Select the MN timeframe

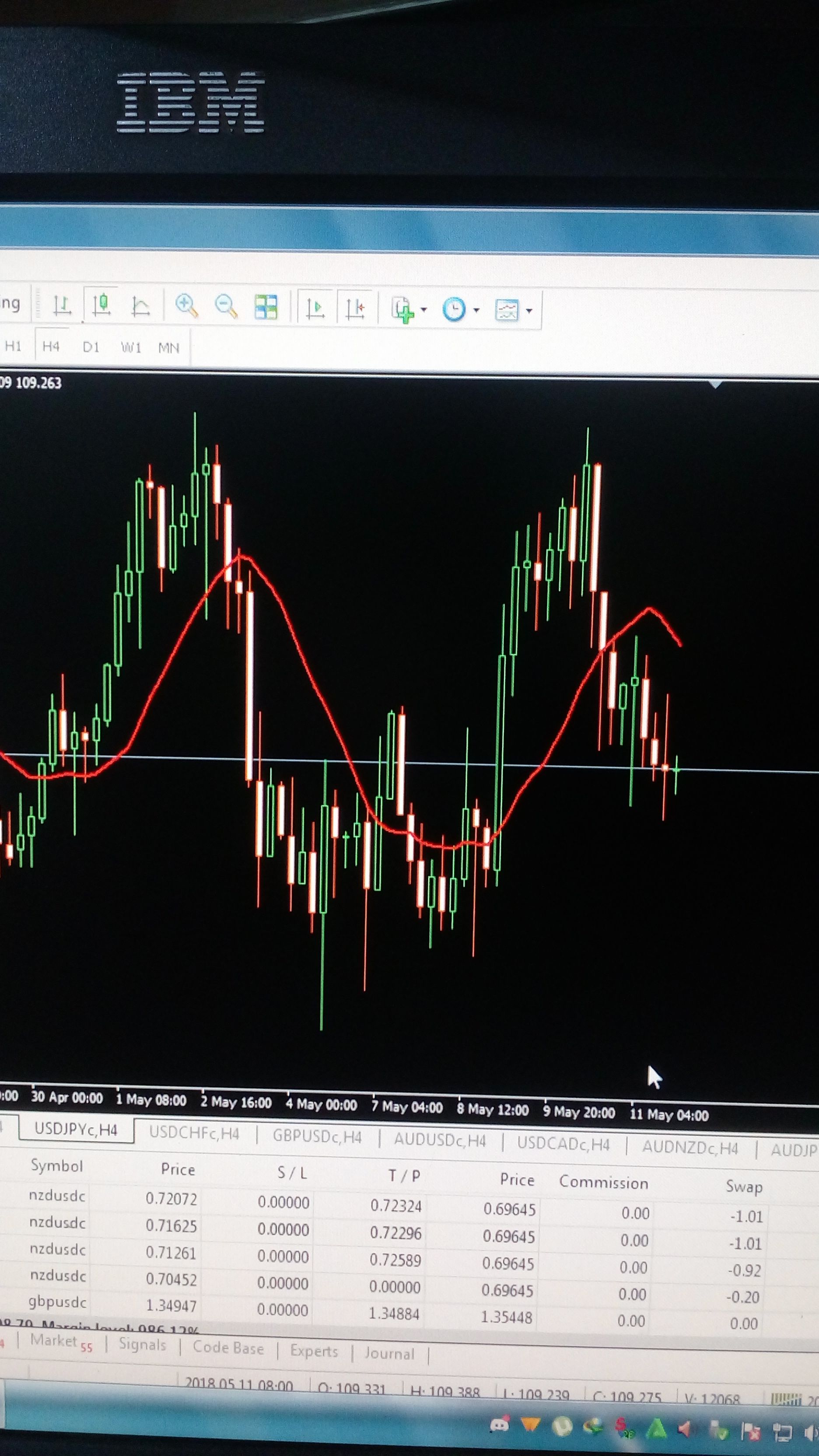tap(168, 348)
